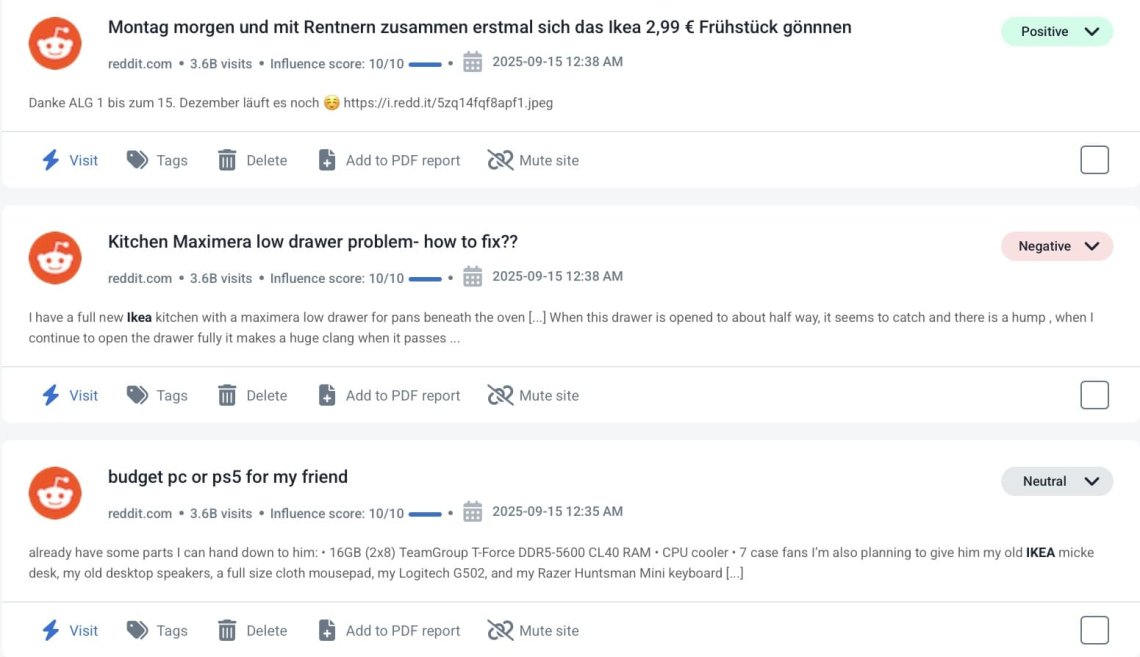Tick the checkbox on the Kitchen Maximera post
Viewport: 1140px width, 657px height.
point(1094,395)
